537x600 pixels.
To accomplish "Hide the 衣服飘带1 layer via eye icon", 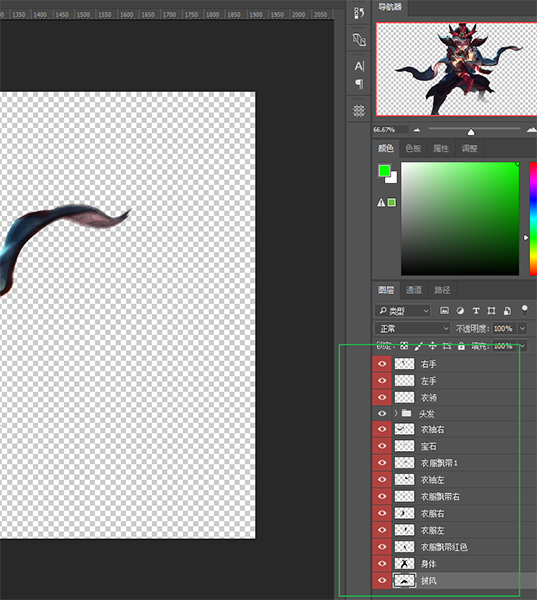I will pos(382,463).
